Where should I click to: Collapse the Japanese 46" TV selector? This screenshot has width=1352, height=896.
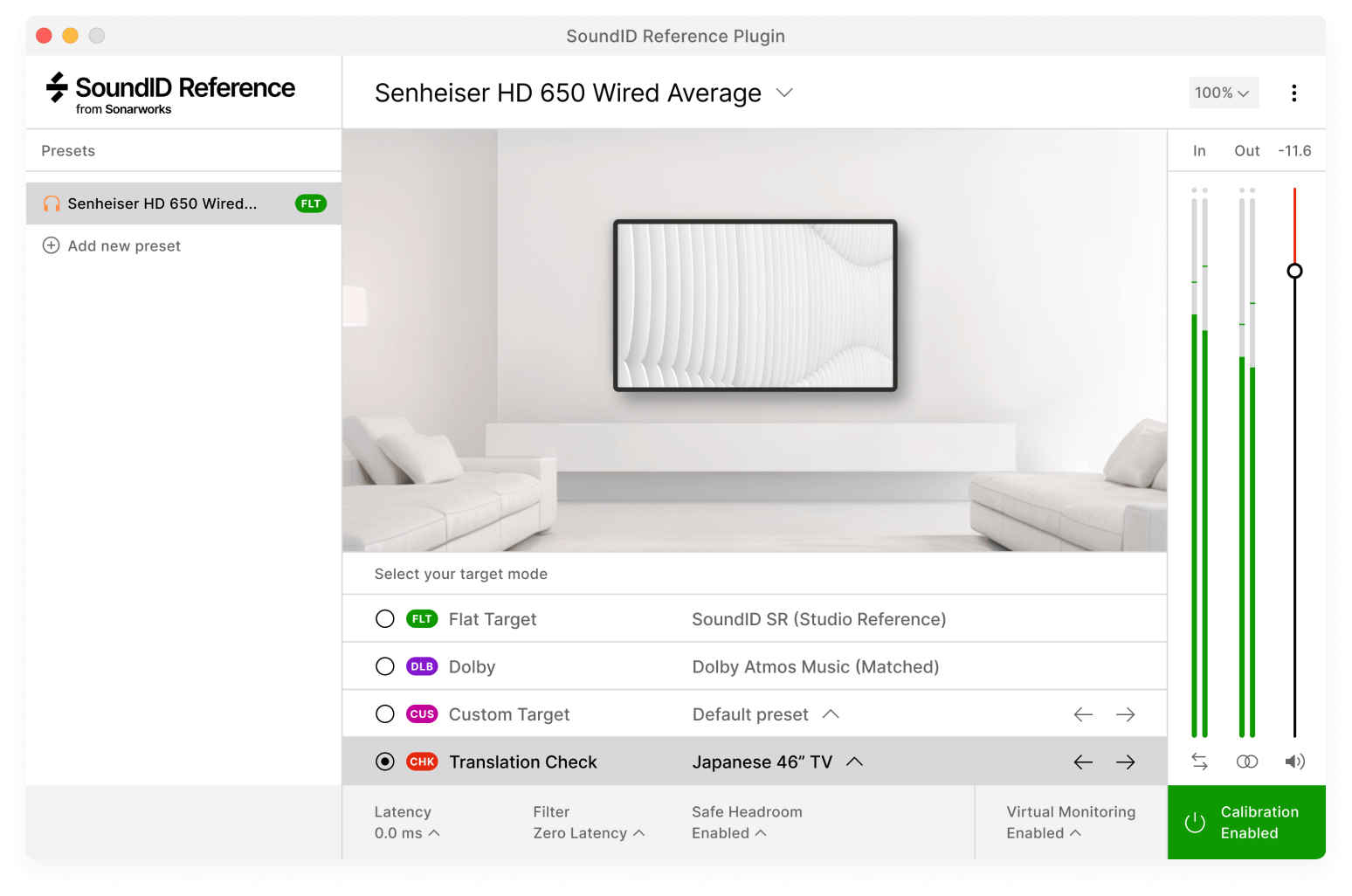pos(855,761)
